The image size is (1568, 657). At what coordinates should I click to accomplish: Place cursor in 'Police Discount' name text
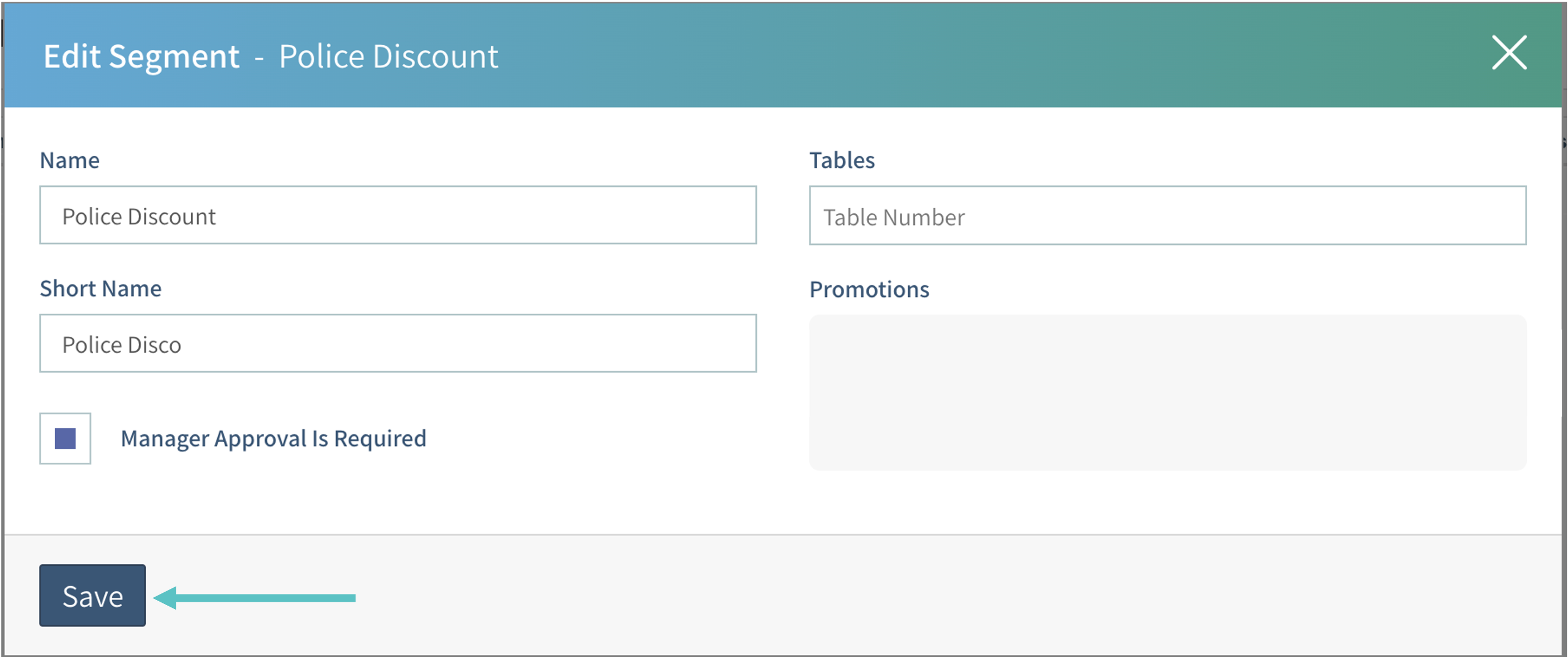click(140, 217)
